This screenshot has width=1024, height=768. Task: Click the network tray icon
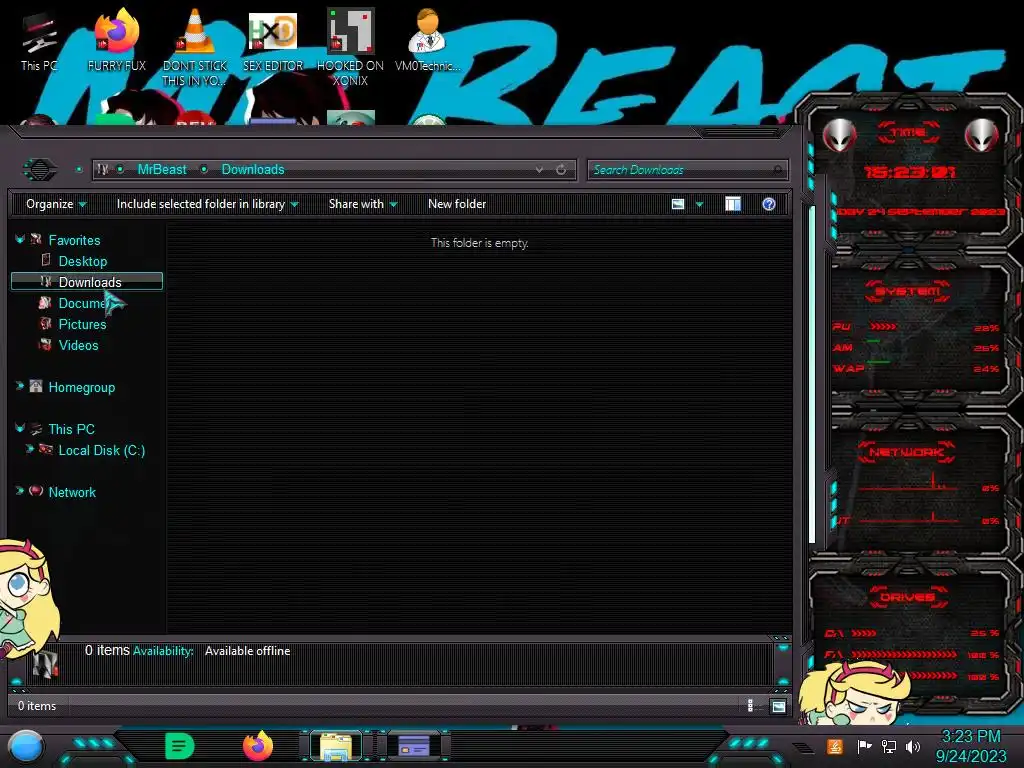pos(889,746)
